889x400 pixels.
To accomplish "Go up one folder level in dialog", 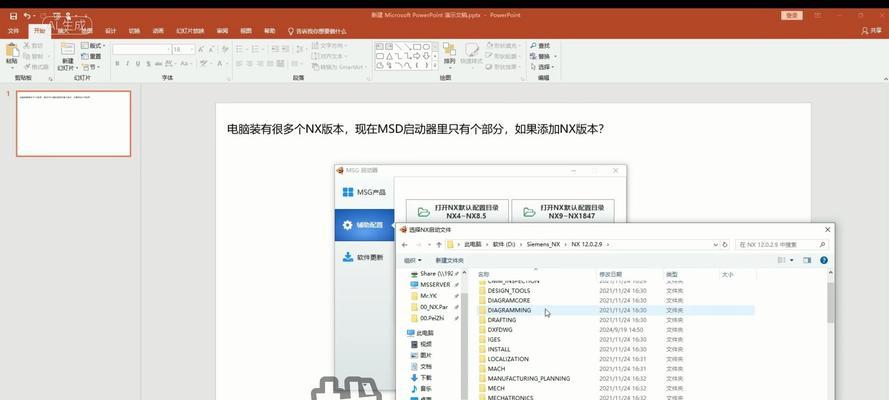I will (439, 245).
